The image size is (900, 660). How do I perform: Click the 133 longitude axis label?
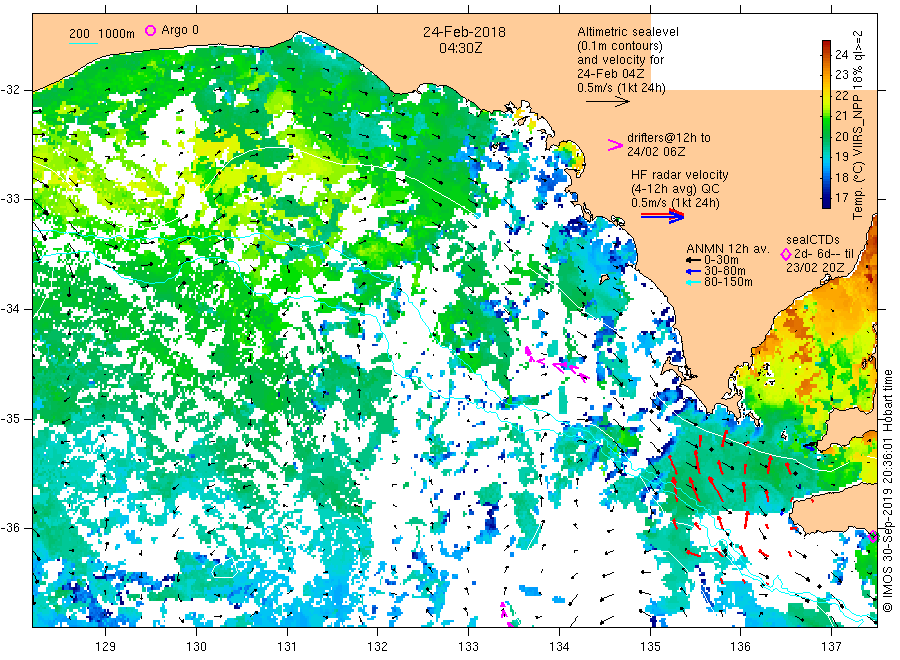468,647
